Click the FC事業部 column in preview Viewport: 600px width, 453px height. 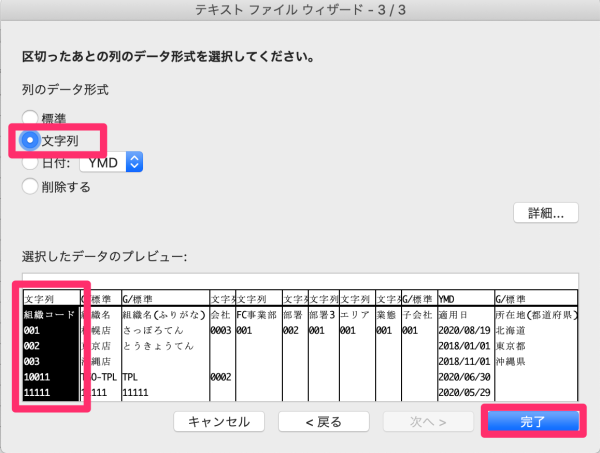coord(256,313)
